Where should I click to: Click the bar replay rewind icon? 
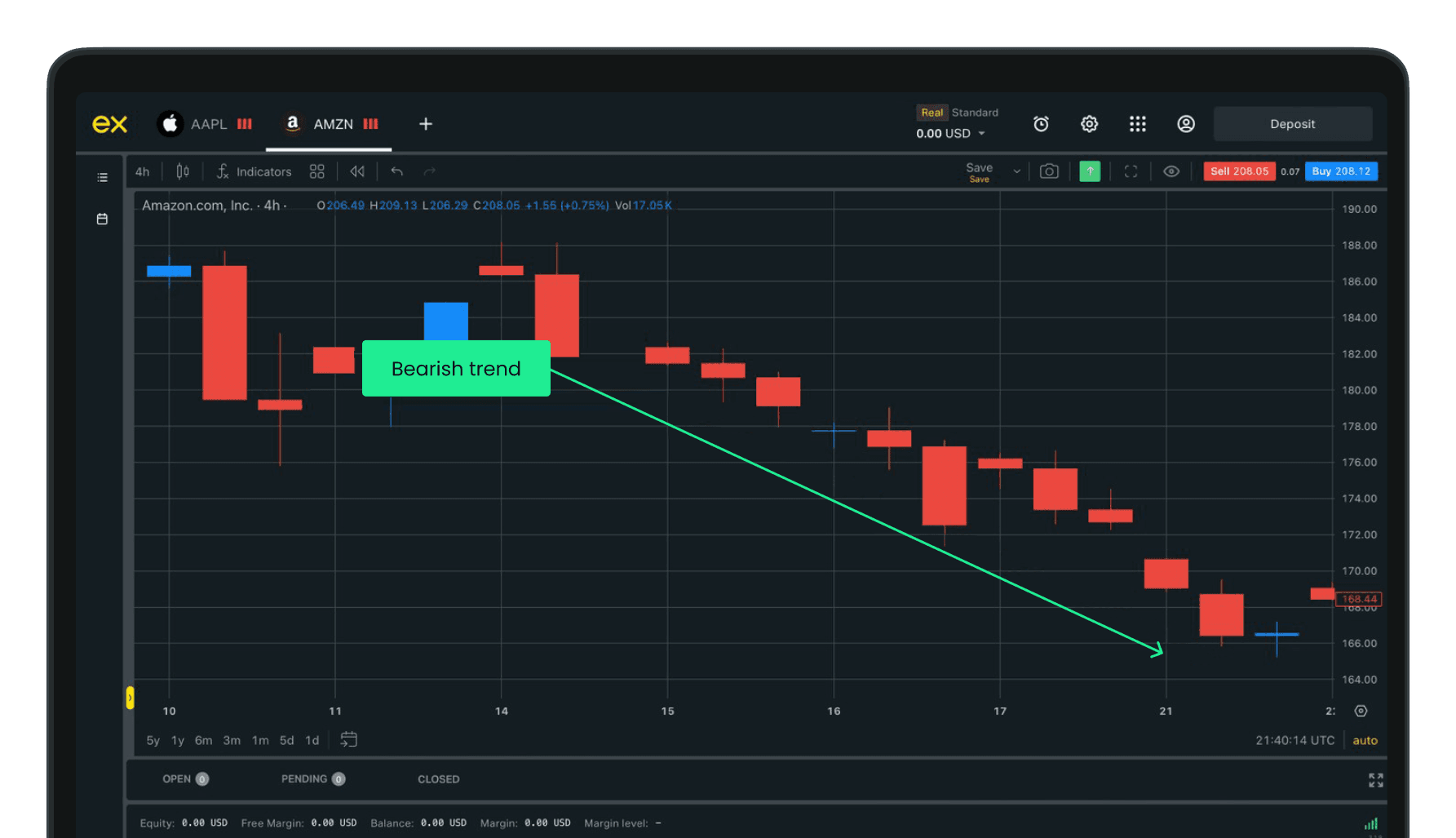pyautogui.click(x=357, y=171)
